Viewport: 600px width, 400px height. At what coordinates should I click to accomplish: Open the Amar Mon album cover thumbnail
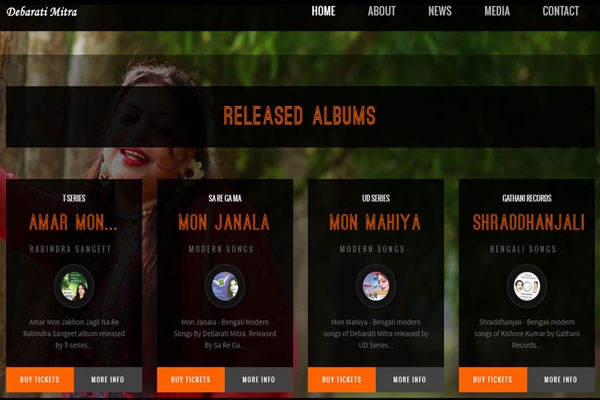[x=74, y=286]
